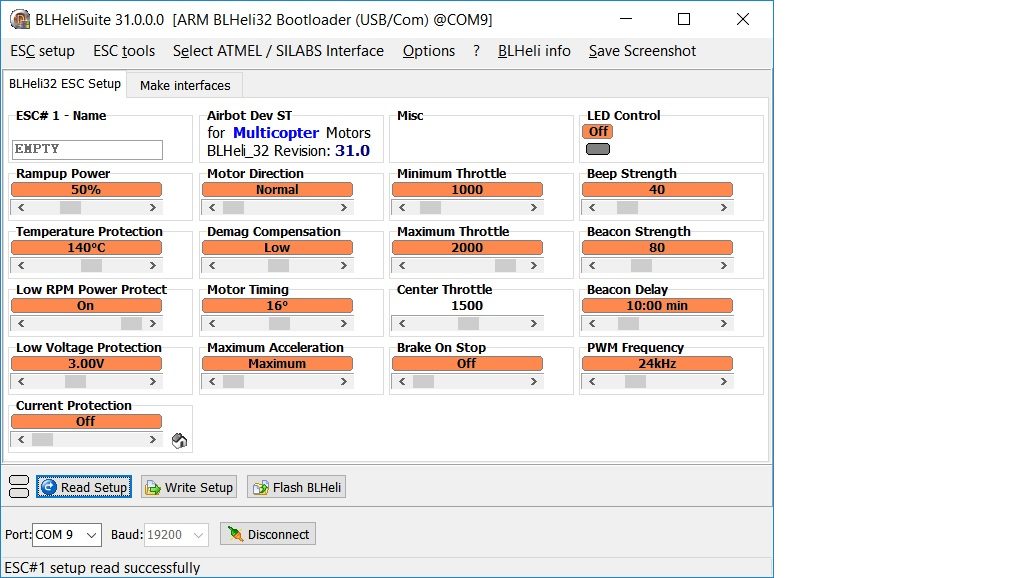
Task: Click the Motor Timing slider thumb
Action: pos(280,324)
